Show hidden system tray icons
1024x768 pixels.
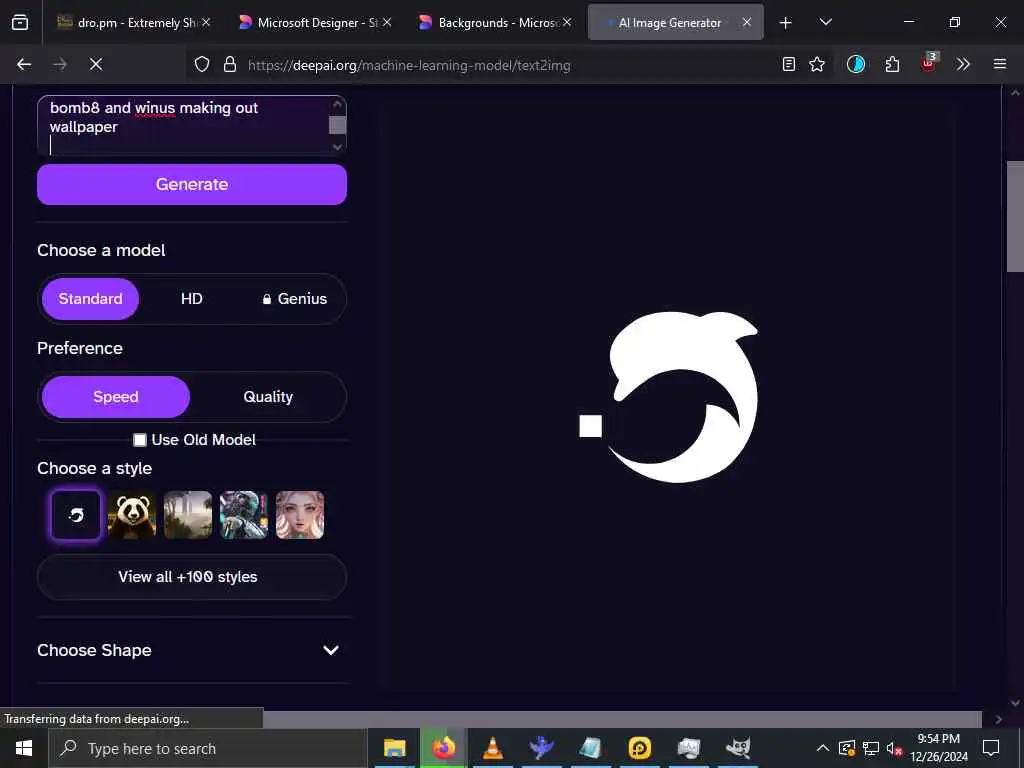tap(823, 748)
